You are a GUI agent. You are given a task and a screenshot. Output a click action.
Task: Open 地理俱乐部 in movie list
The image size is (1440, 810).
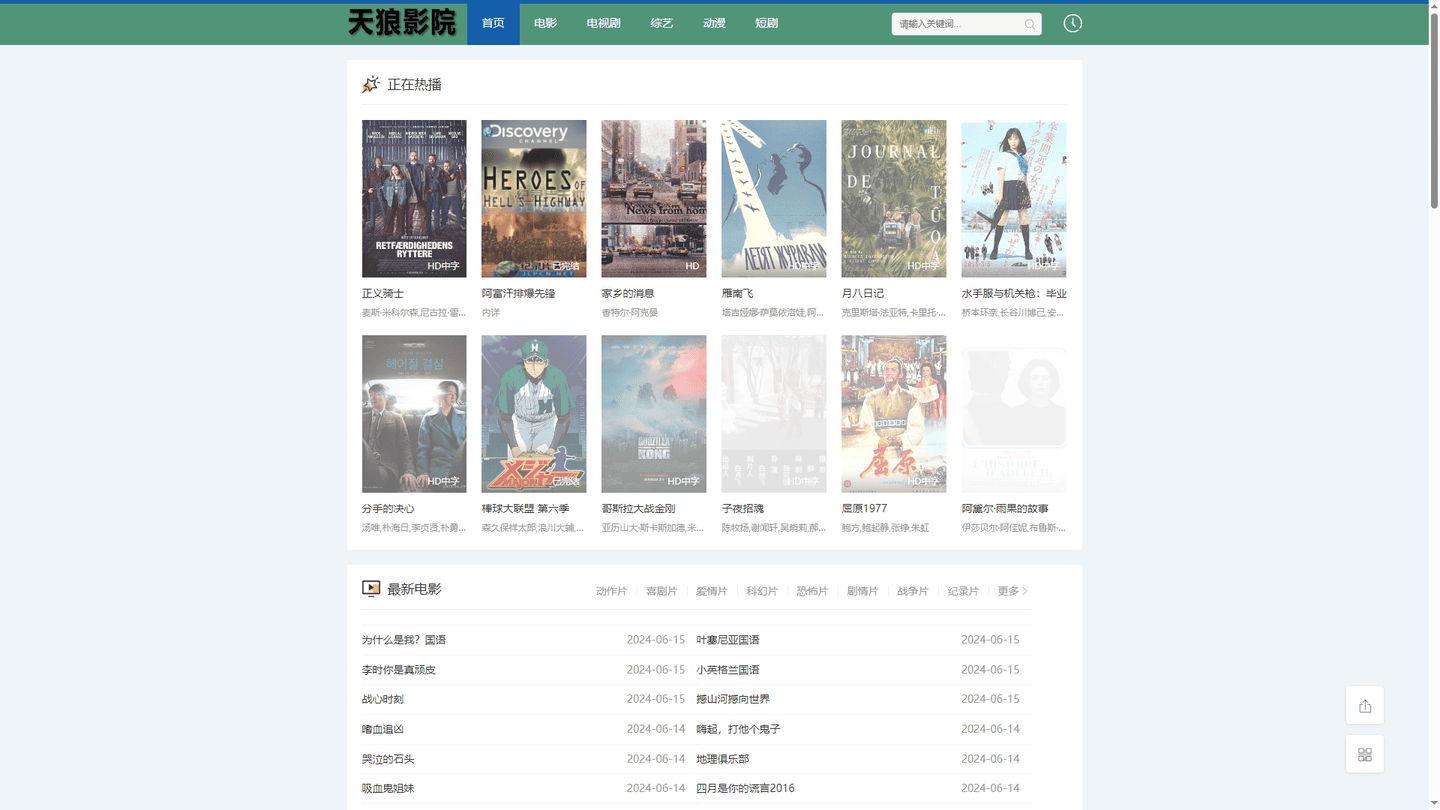coord(723,759)
